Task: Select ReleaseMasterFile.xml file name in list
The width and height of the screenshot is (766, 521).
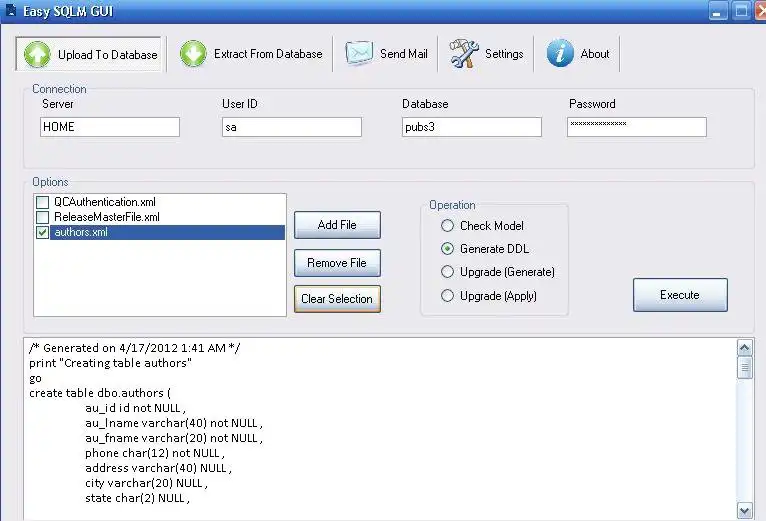Action: [x=107, y=217]
